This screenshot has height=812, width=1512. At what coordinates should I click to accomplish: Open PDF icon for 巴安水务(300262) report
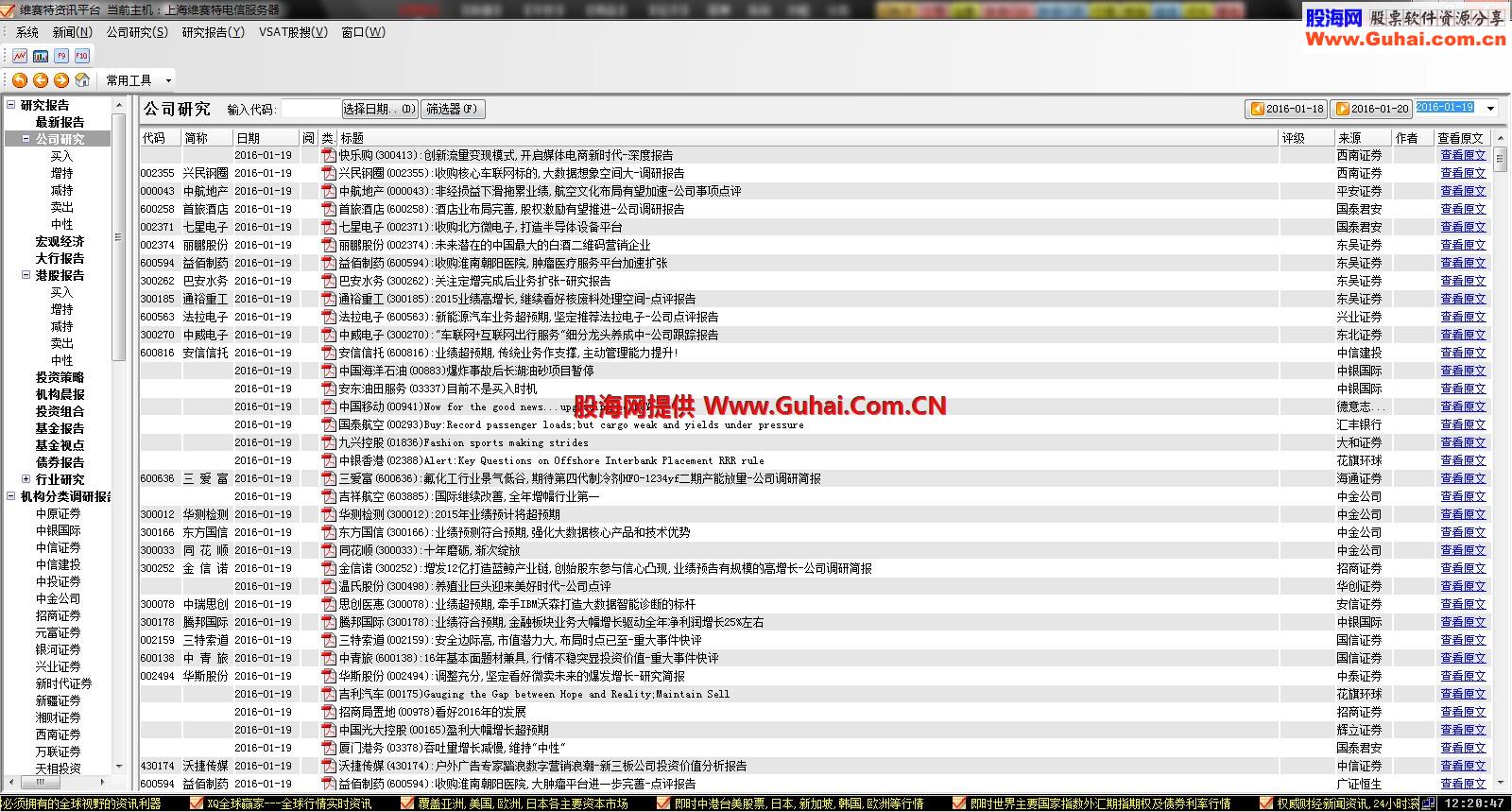coord(329,281)
